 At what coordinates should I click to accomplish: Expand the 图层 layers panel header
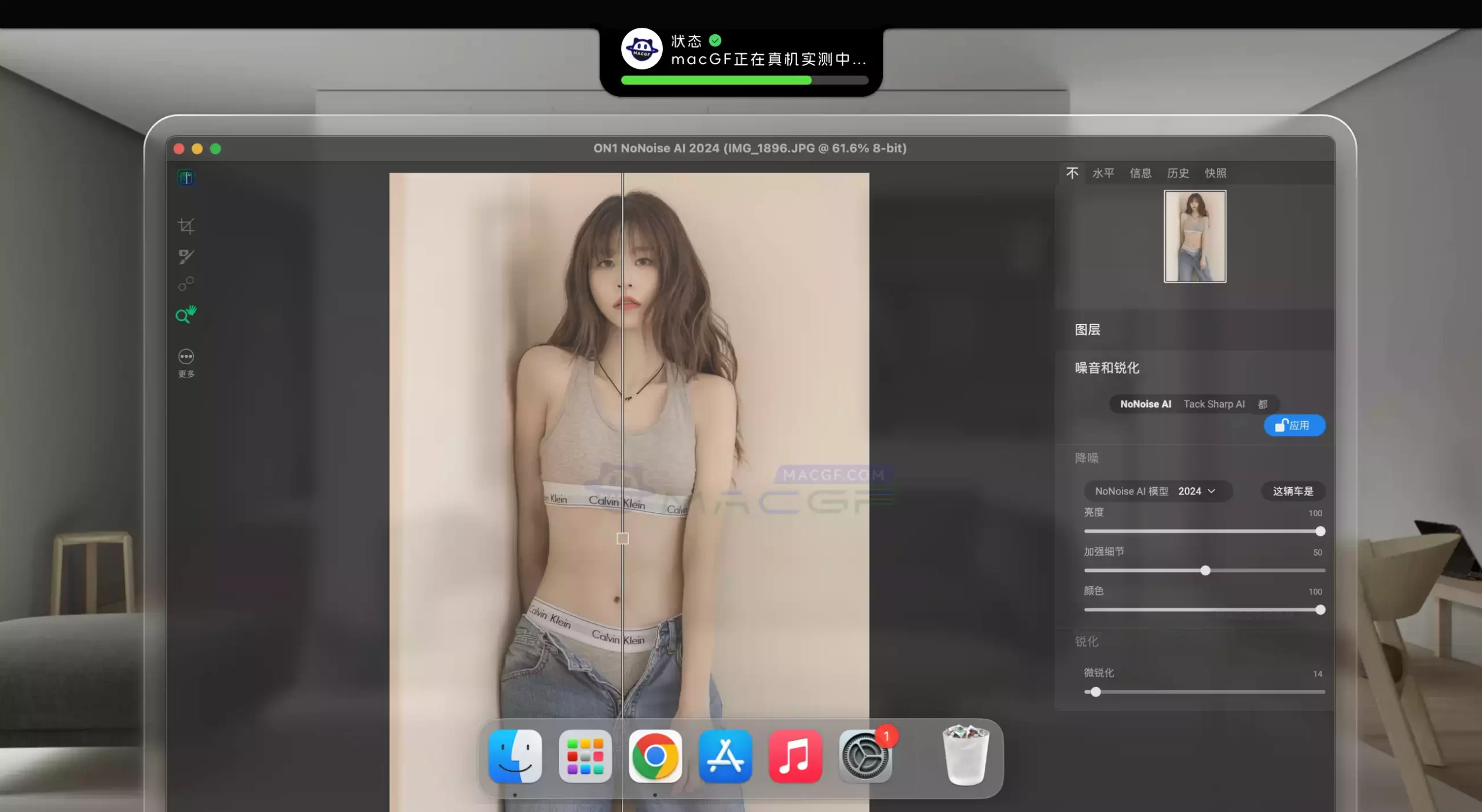[1087, 330]
